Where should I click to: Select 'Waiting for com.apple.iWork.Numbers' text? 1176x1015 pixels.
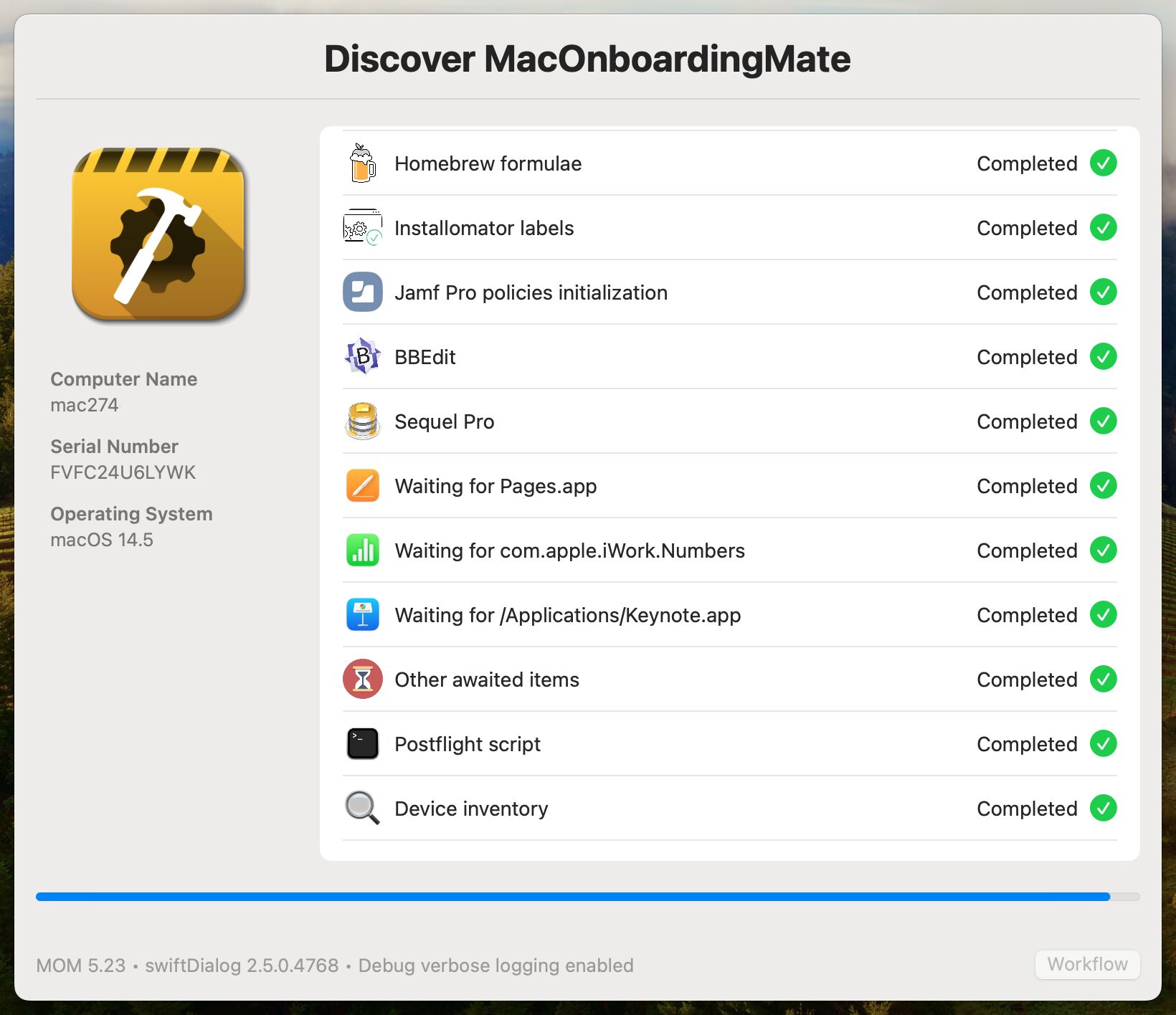(569, 551)
